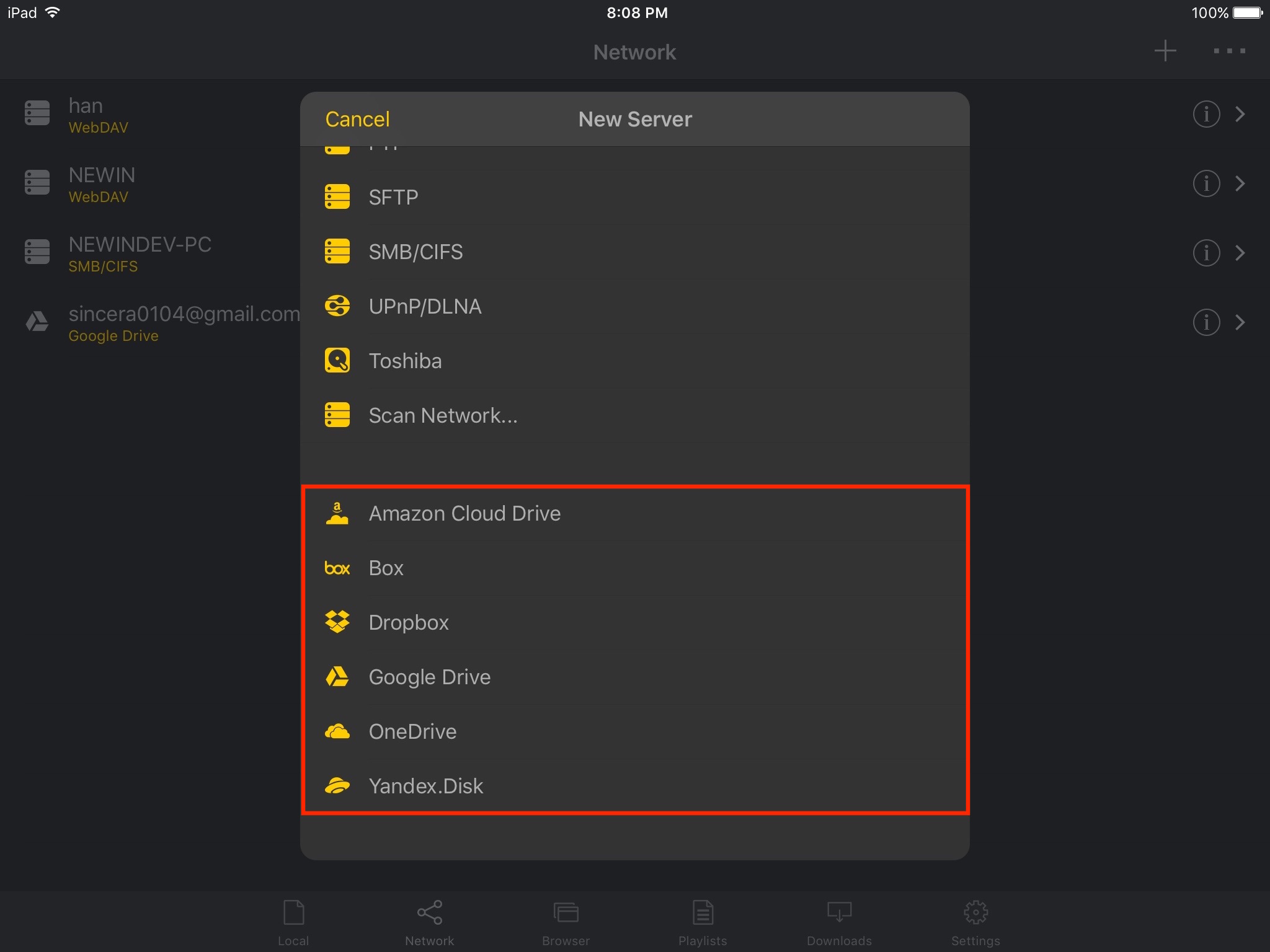Viewport: 1270px width, 952px height.
Task: Tap the Dropbox logo icon
Action: coord(337,622)
